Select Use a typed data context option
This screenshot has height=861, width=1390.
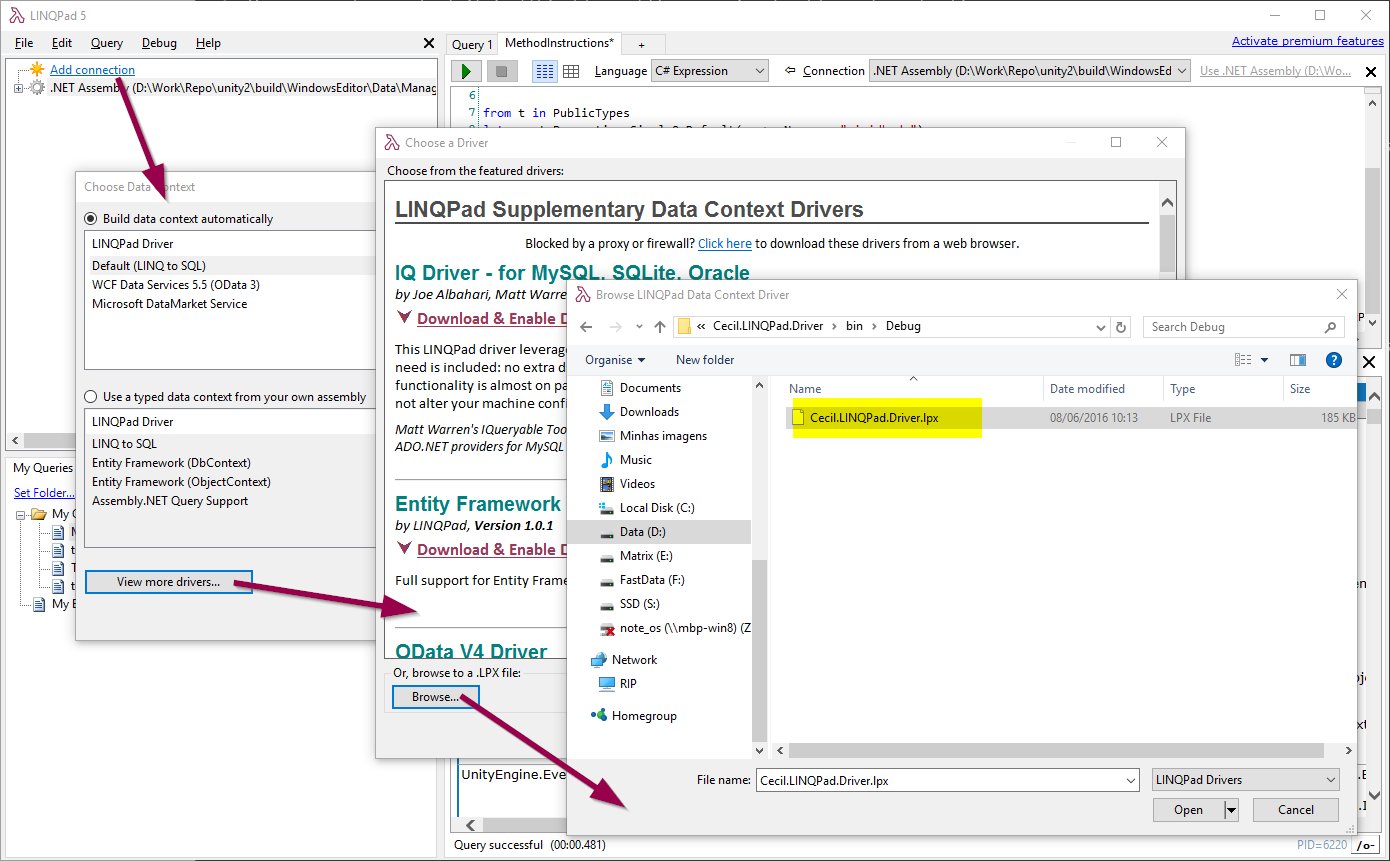[89, 396]
